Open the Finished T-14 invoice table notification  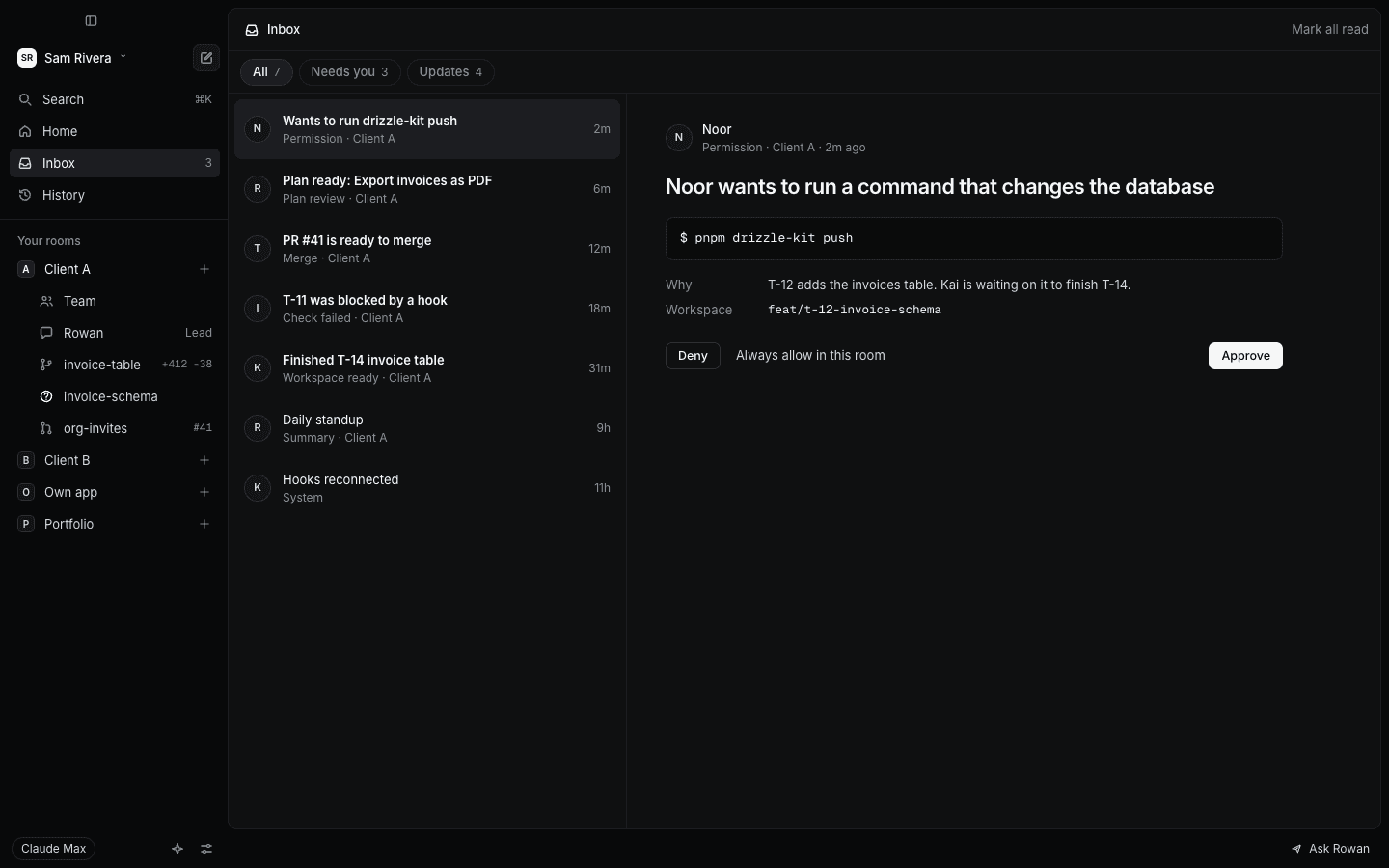click(x=427, y=368)
